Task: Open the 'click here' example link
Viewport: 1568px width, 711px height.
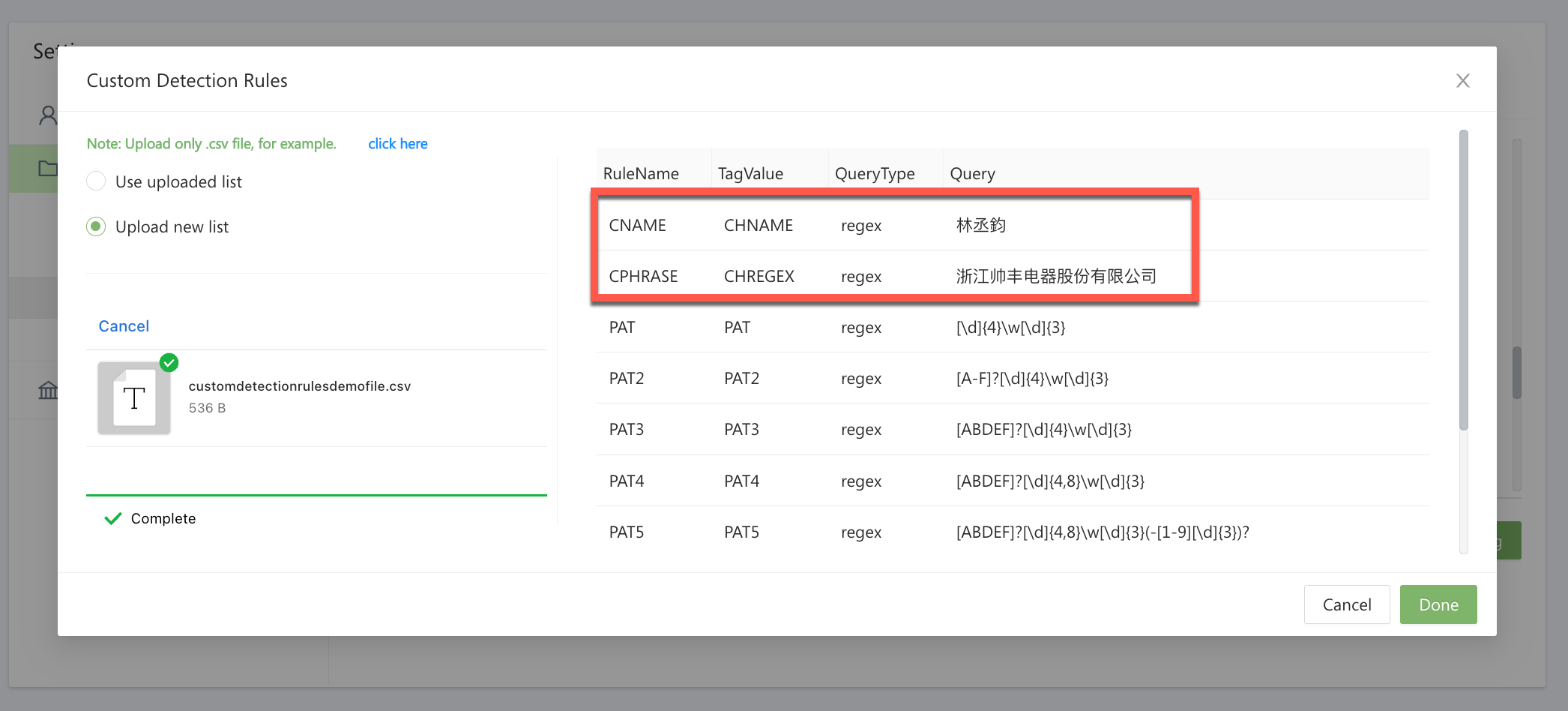Action: 397,144
